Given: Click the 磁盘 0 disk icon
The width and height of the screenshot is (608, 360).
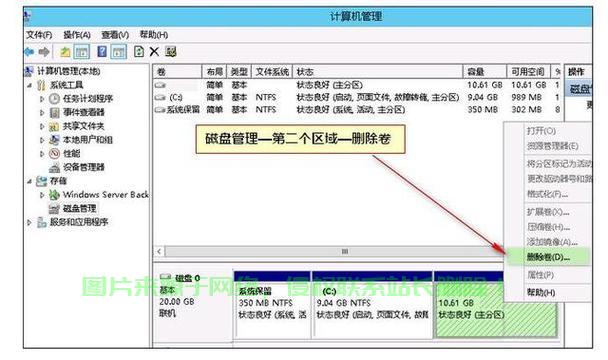Looking at the screenshot, I should [166, 277].
